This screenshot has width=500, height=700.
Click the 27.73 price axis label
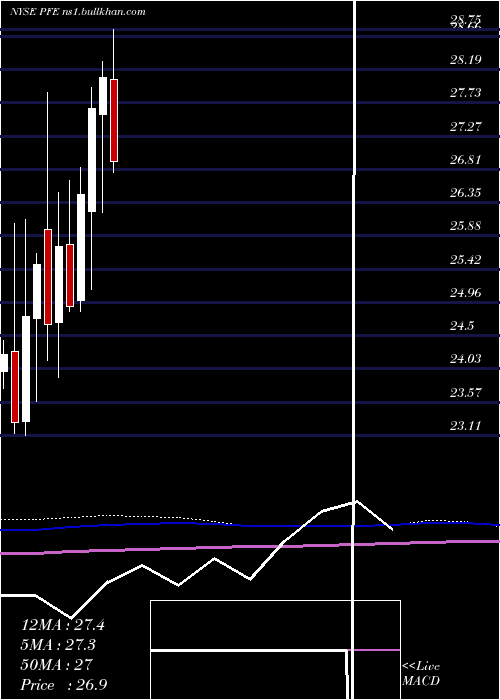pyautogui.click(x=466, y=93)
